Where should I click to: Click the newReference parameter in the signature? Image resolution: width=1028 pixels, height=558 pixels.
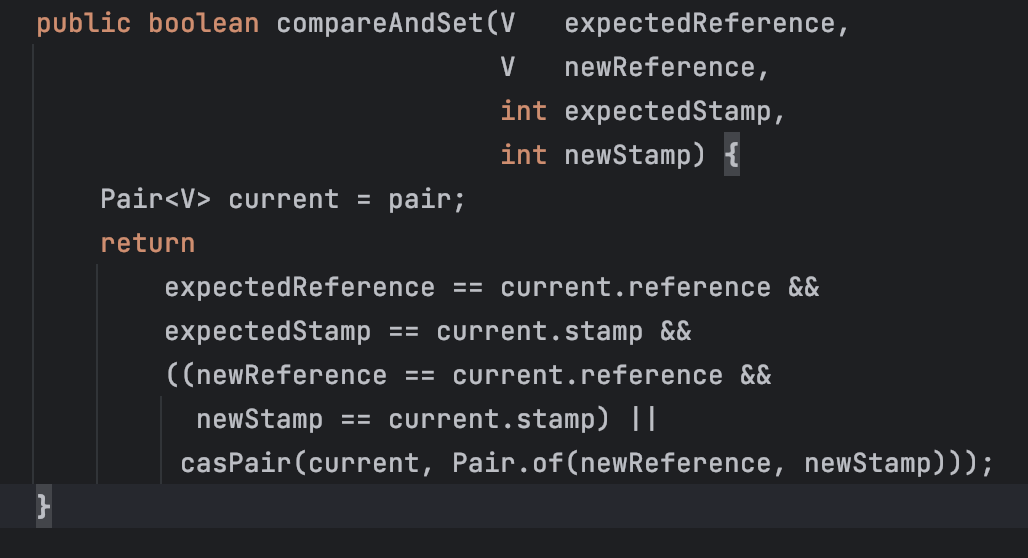(x=660, y=67)
